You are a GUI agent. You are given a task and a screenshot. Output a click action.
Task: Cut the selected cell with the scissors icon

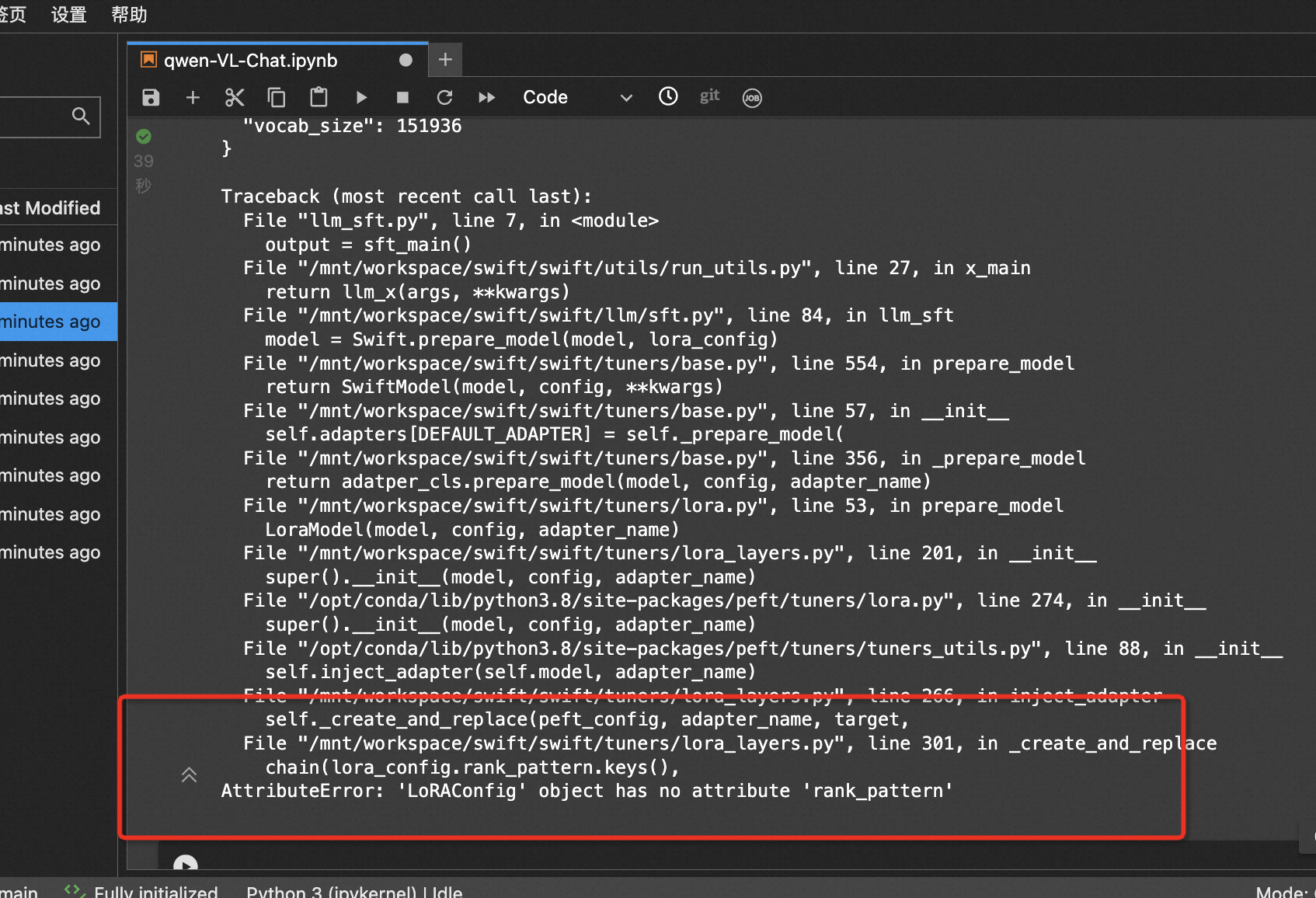[235, 97]
